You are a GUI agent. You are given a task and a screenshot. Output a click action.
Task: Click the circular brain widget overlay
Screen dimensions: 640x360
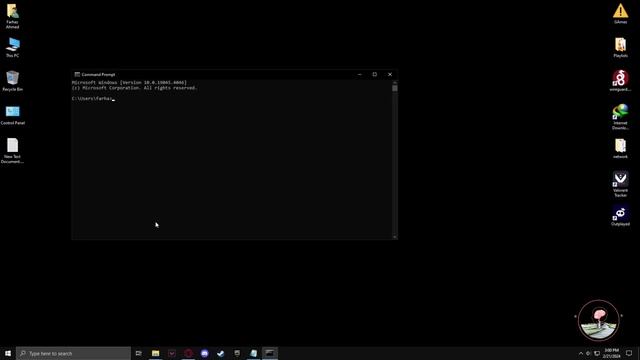pyautogui.click(x=599, y=320)
